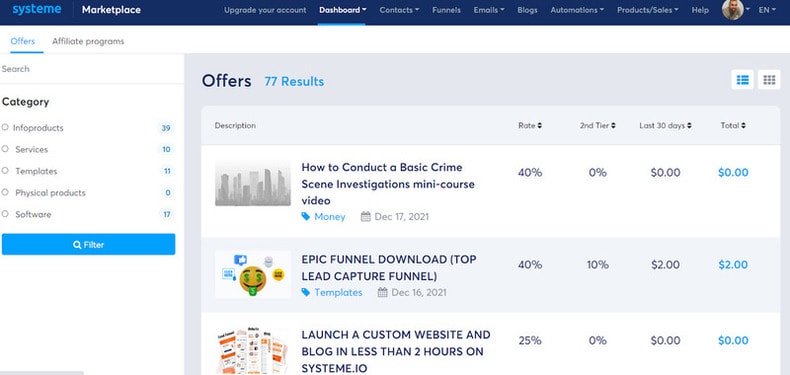Select the Physical products category radio
This screenshot has width=790, height=375.
5,192
